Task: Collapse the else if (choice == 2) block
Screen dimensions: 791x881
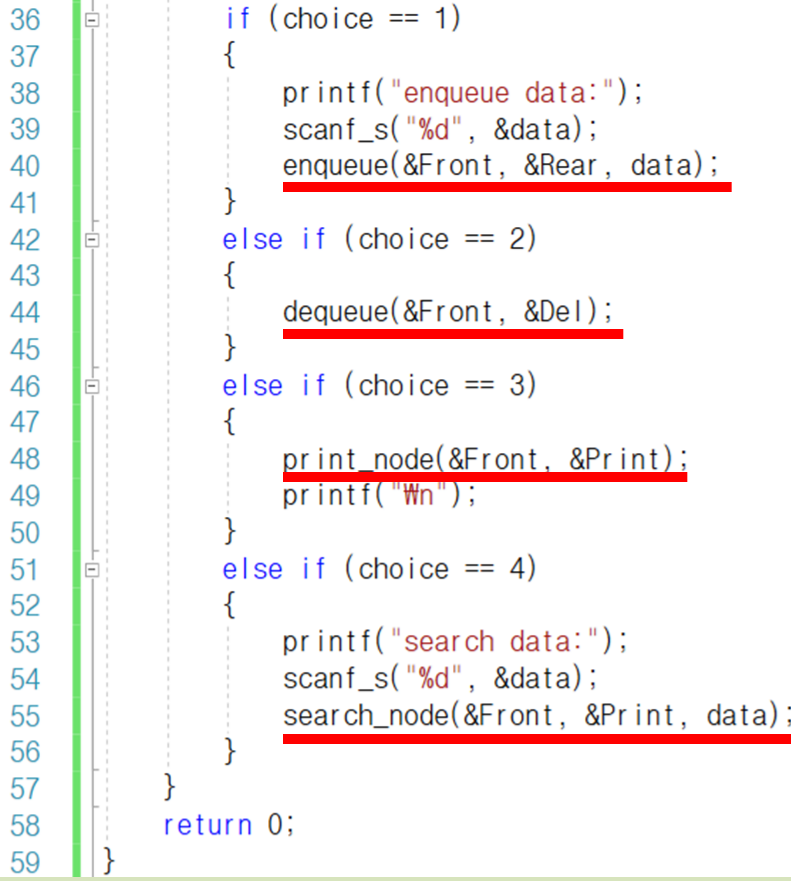Action: pos(92,240)
